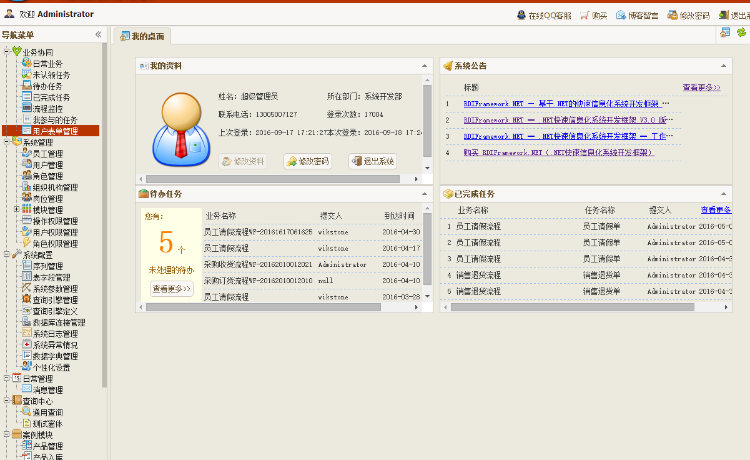Open 通用查询 in the navigation tree
The height and width of the screenshot is (460, 750).
(x=47, y=412)
